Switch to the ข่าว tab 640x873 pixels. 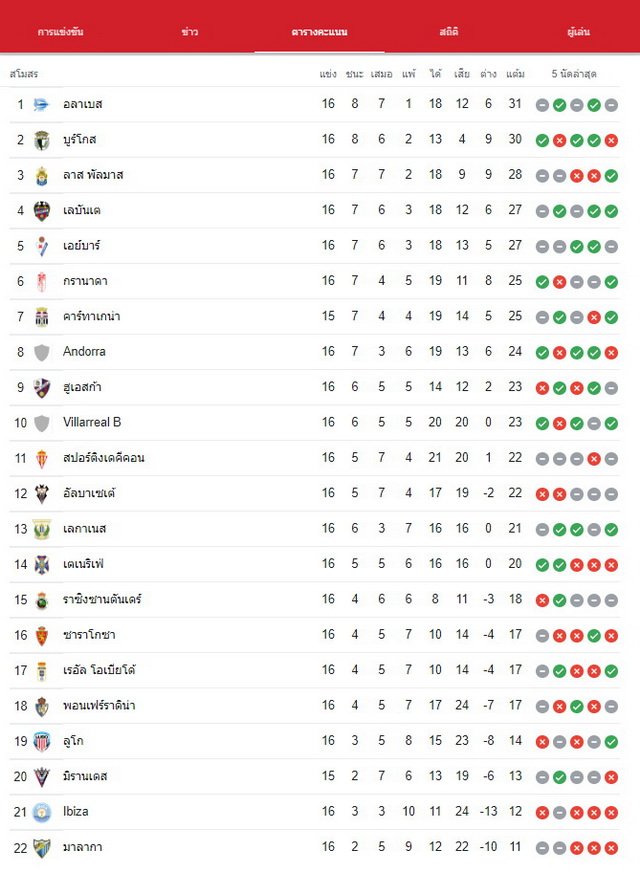[190, 32]
